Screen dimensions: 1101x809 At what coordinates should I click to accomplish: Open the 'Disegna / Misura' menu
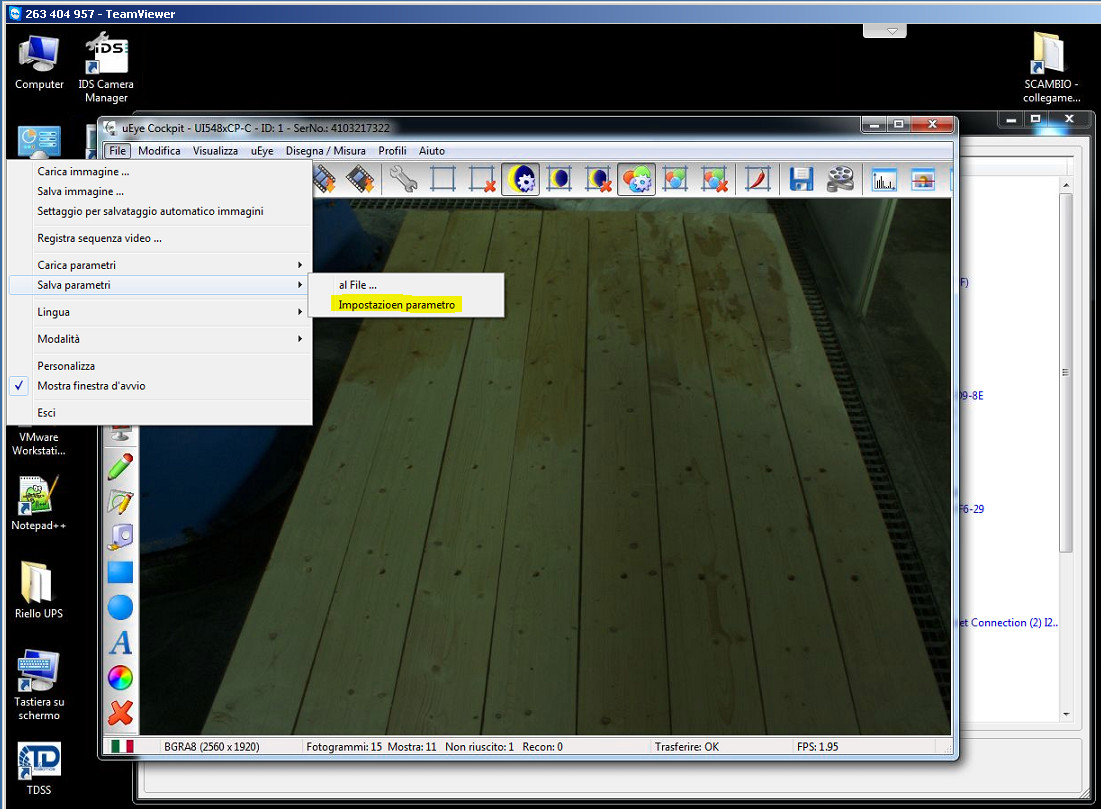tap(325, 150)
